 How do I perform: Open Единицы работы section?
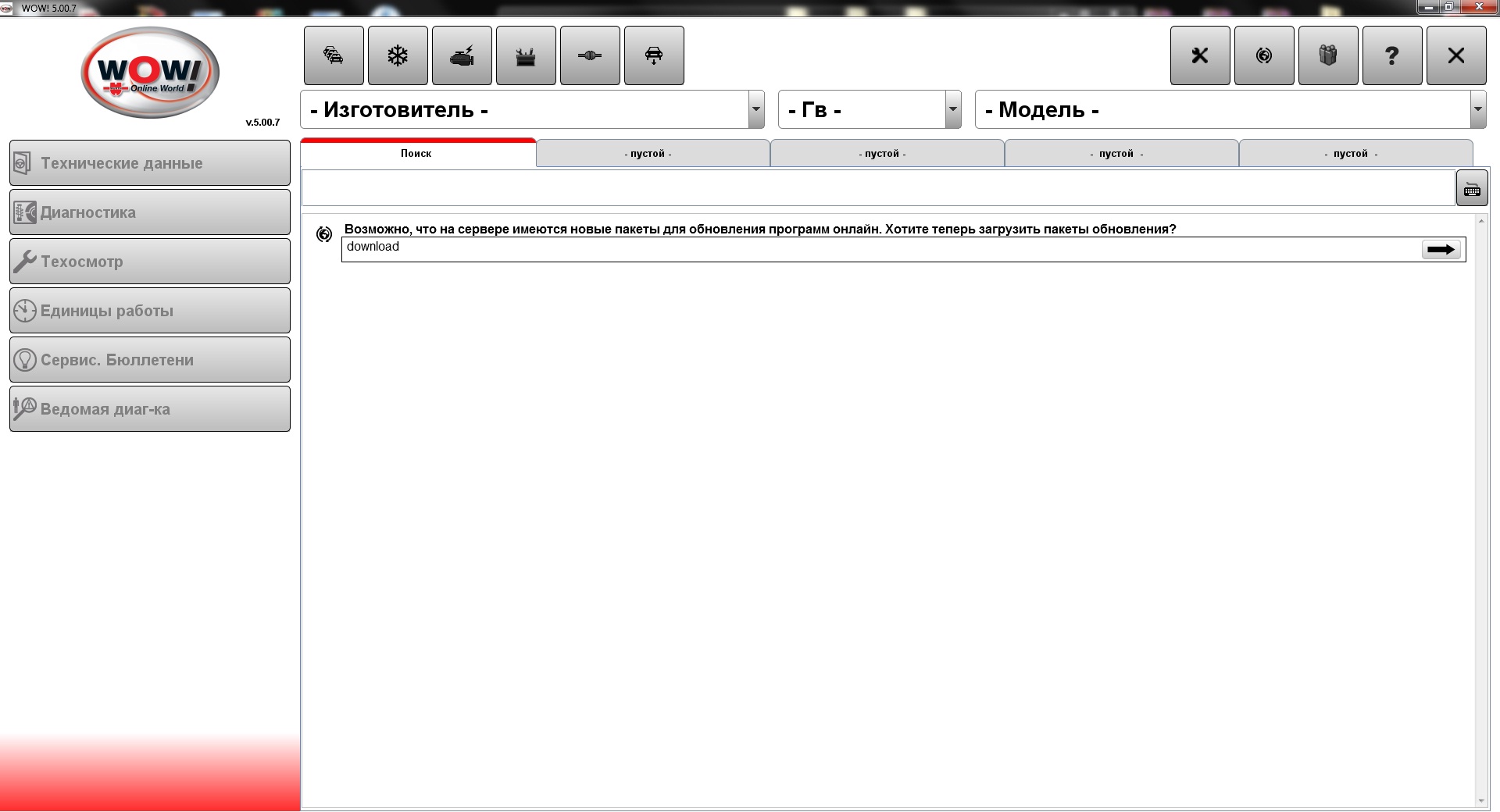tap(150, 311)
